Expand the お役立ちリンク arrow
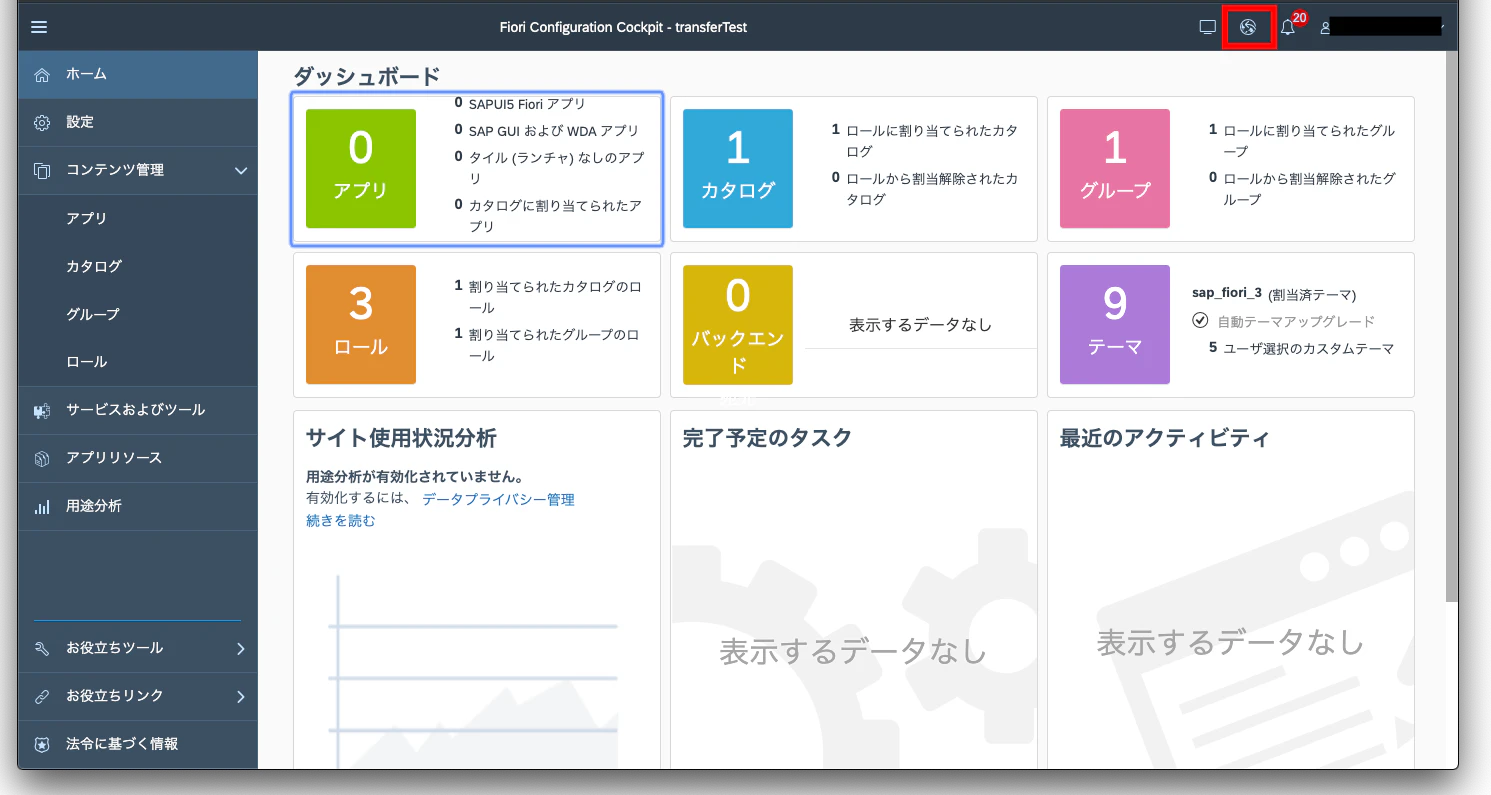This screenshot has height=795, width=1491. tap(241, 696)
